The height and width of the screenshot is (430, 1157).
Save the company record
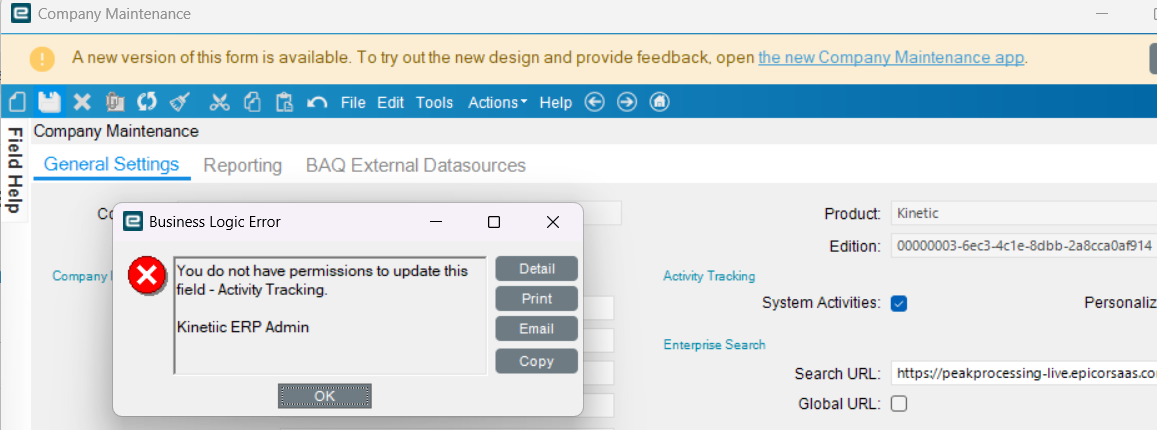pyautogui.click(x=49, y=102)
